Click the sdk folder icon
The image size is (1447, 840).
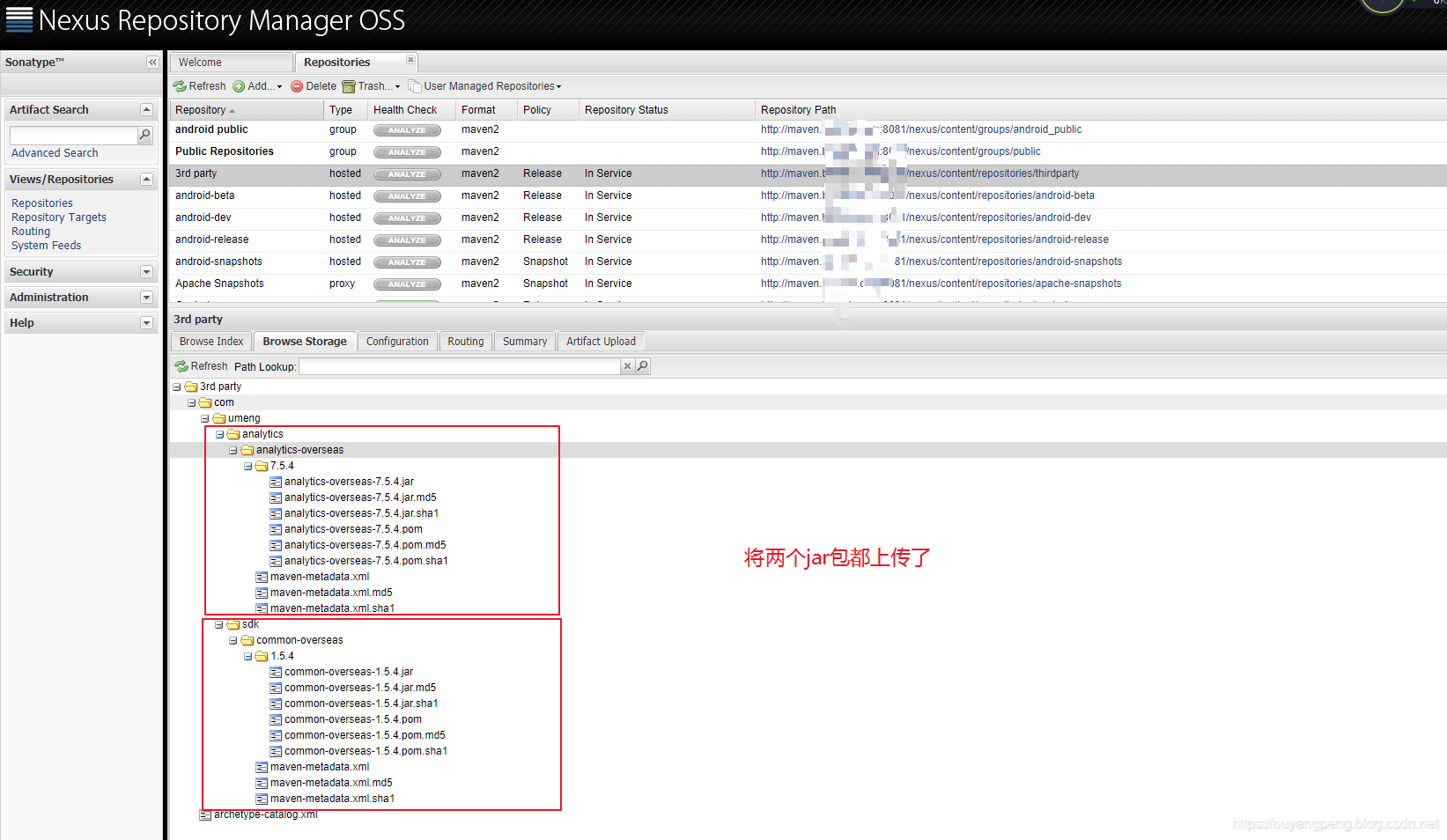[233, 624]
